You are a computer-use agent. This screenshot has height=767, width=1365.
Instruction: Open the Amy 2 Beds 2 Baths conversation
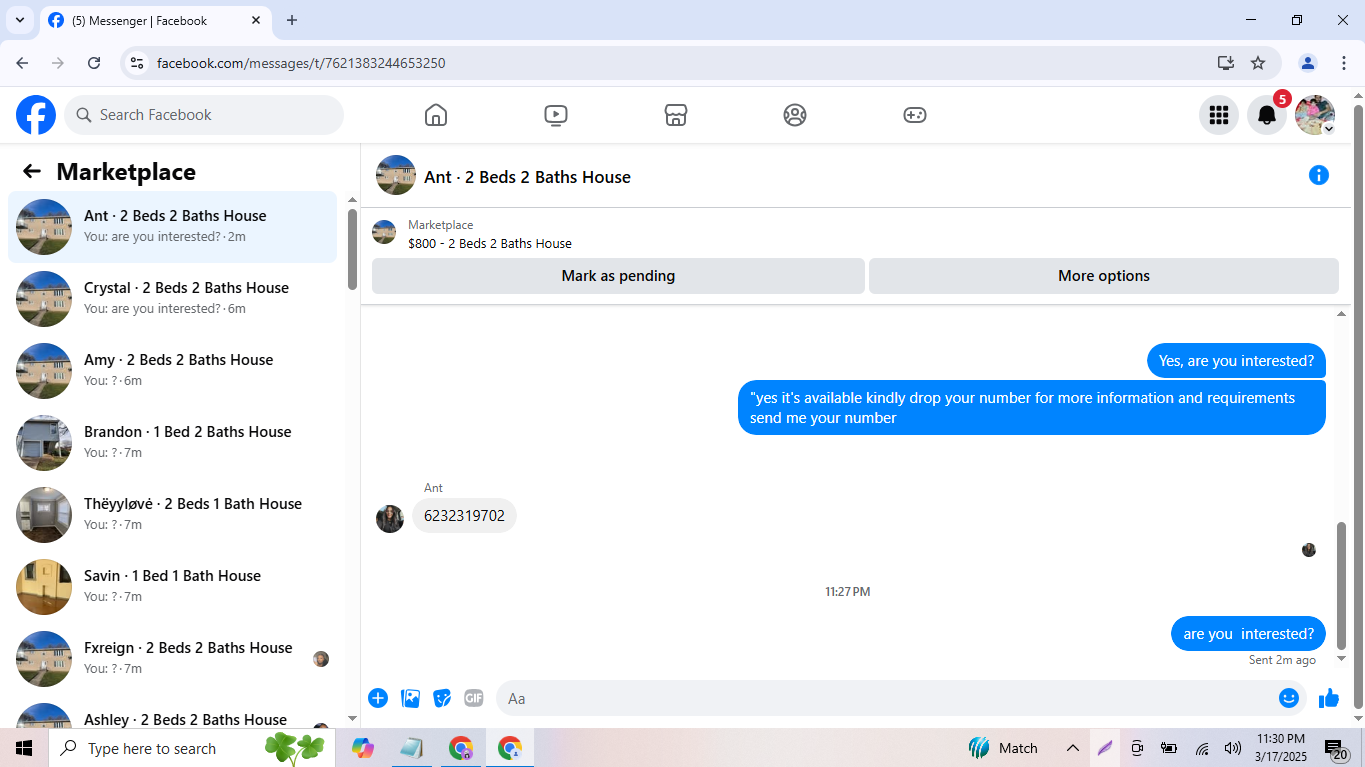[173, 371]
